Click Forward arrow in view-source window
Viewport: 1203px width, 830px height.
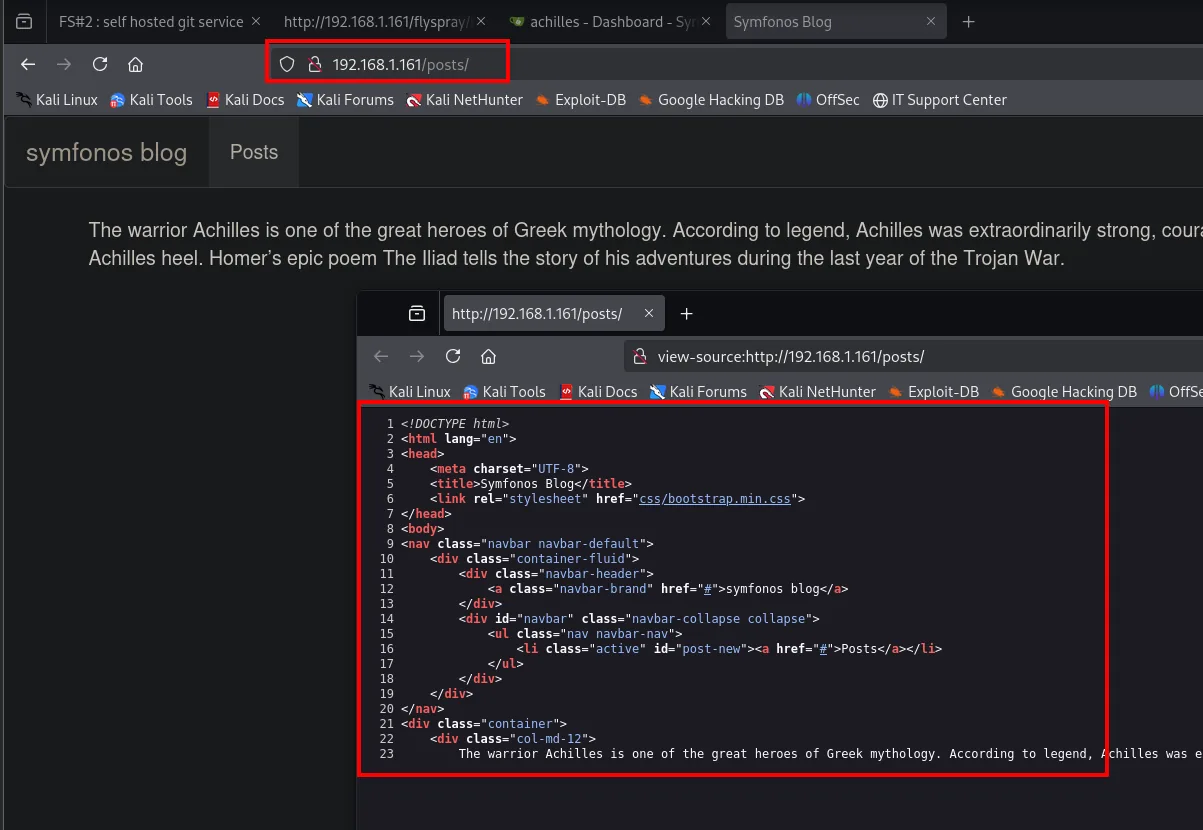(417, 357)
